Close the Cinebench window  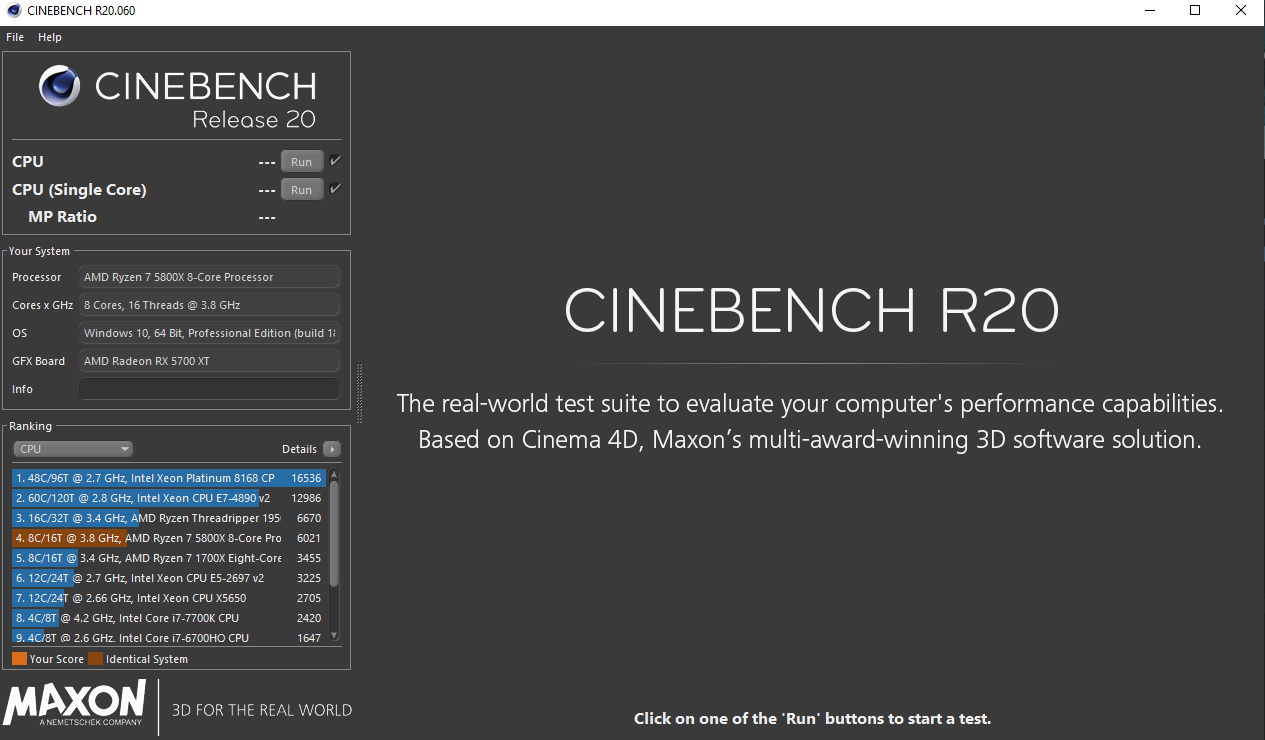pos(1241,11)
